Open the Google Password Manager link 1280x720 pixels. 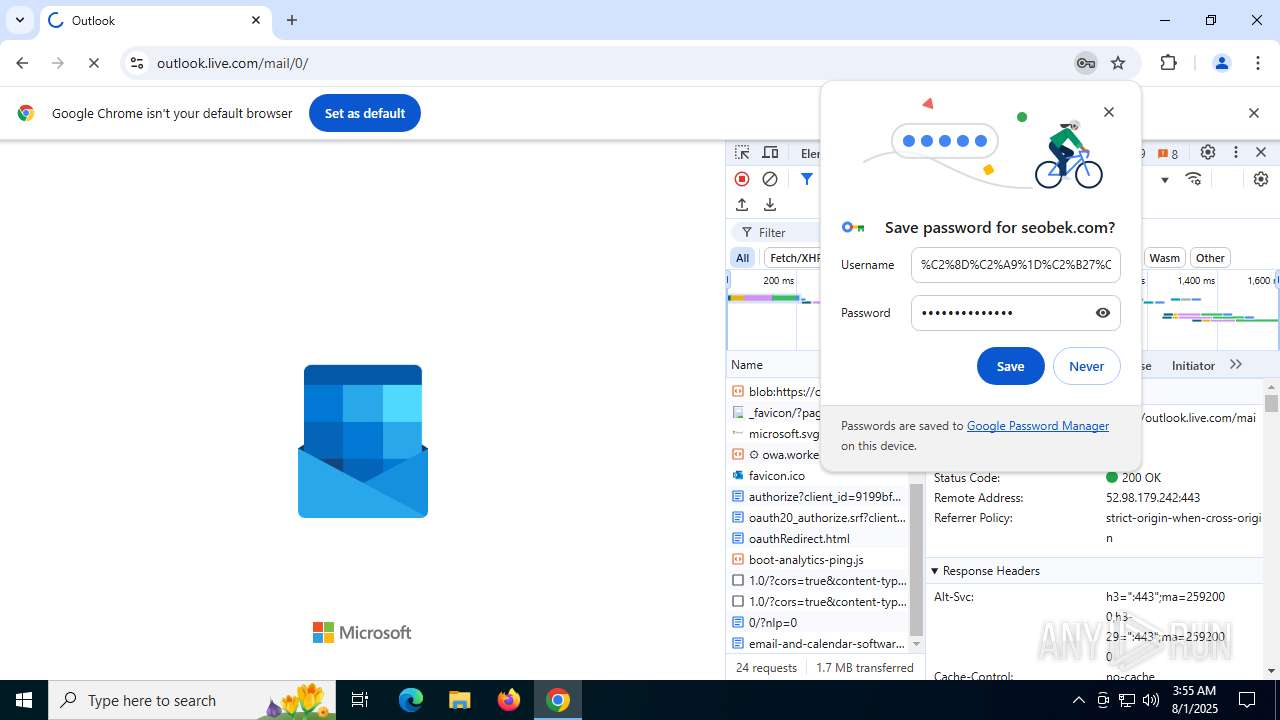pyautogui.click(x=1037, y=426)
